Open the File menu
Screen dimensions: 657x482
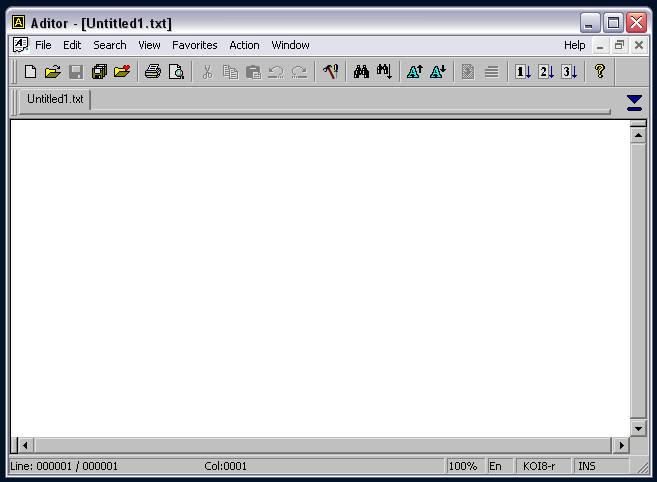[43, 45]
